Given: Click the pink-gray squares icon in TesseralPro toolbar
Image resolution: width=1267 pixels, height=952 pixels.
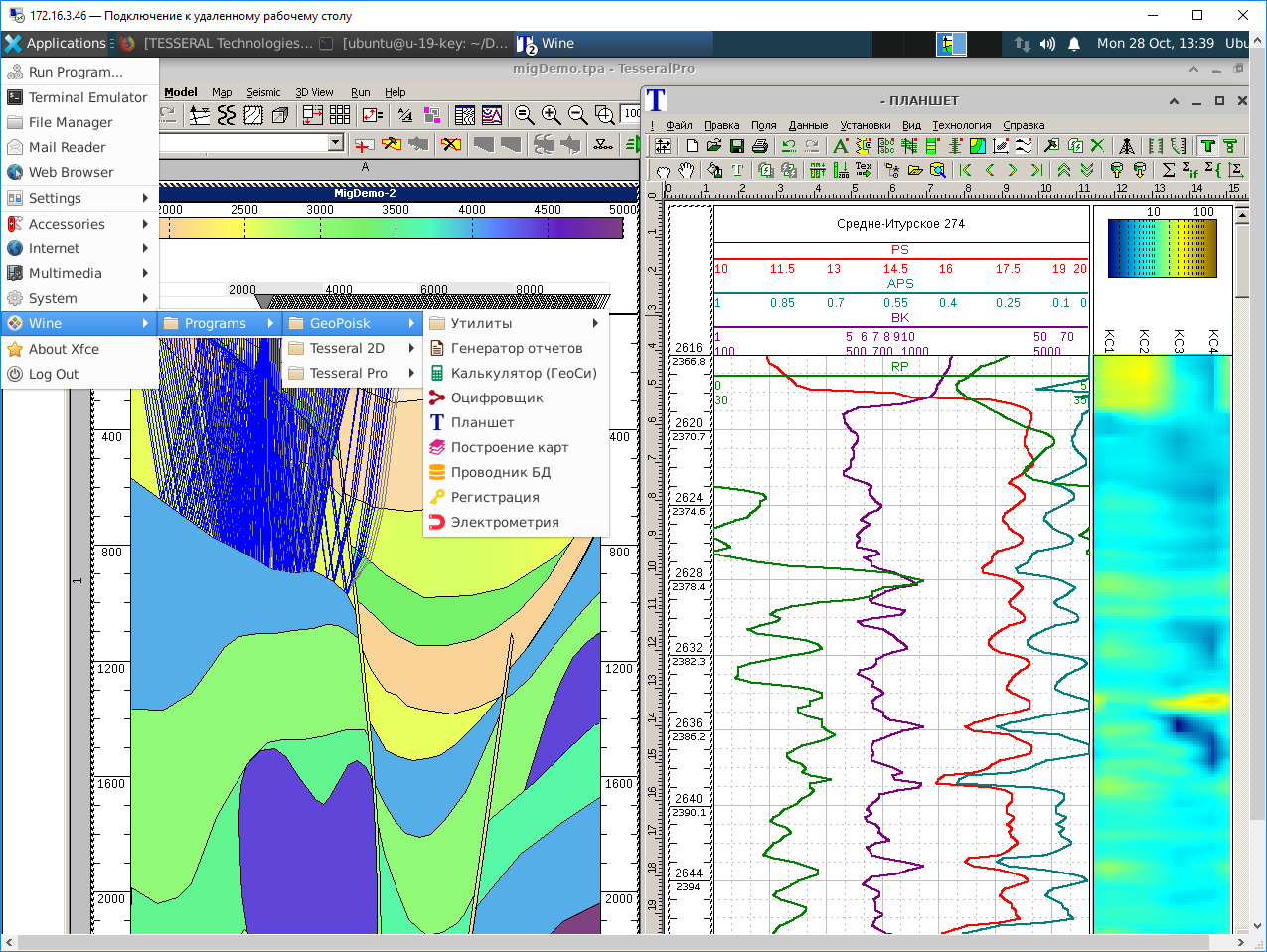Looking at the screenshot, I should (x=432, y=115).
